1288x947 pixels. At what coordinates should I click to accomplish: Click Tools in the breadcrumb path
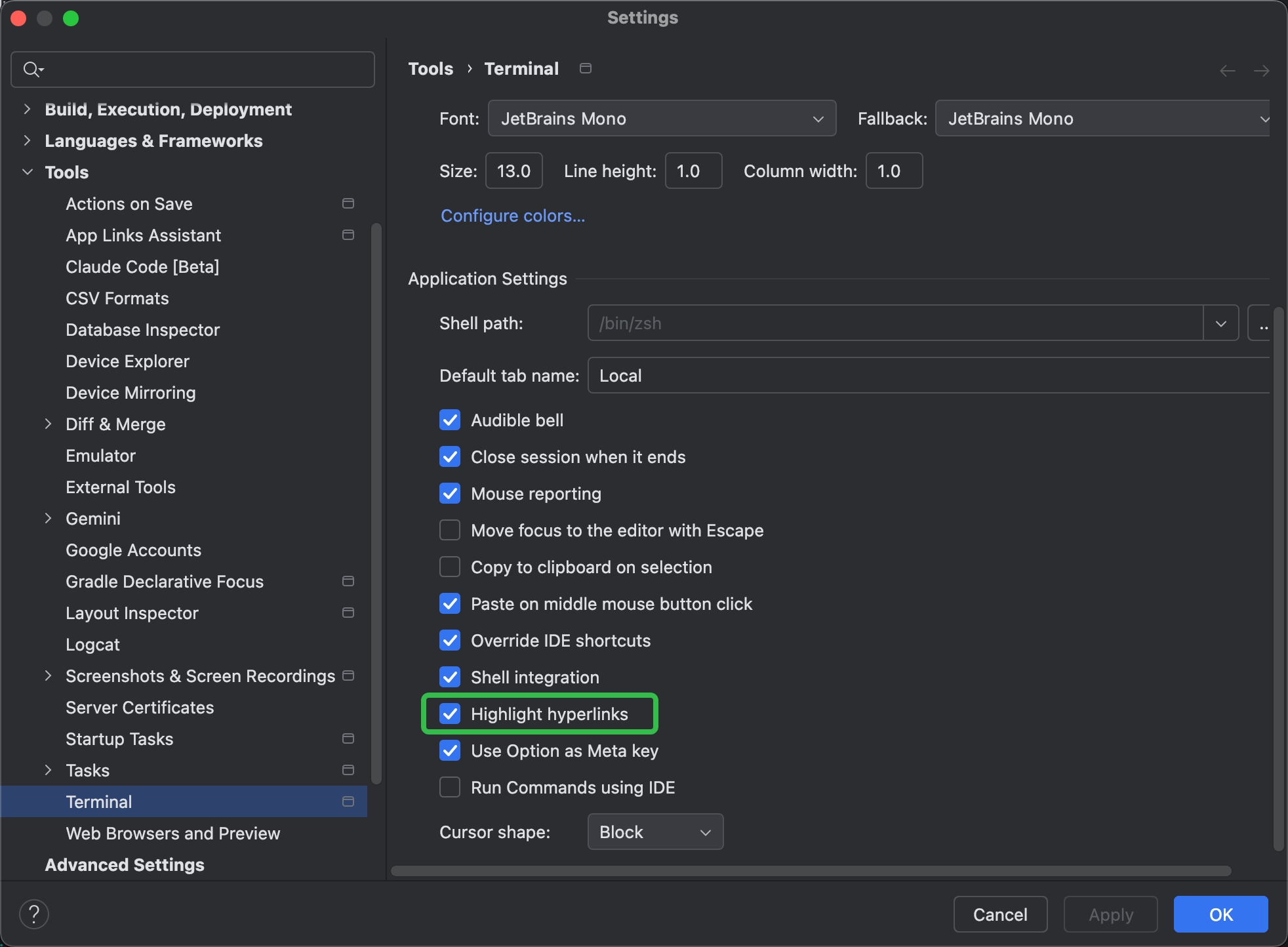(430, 68)
